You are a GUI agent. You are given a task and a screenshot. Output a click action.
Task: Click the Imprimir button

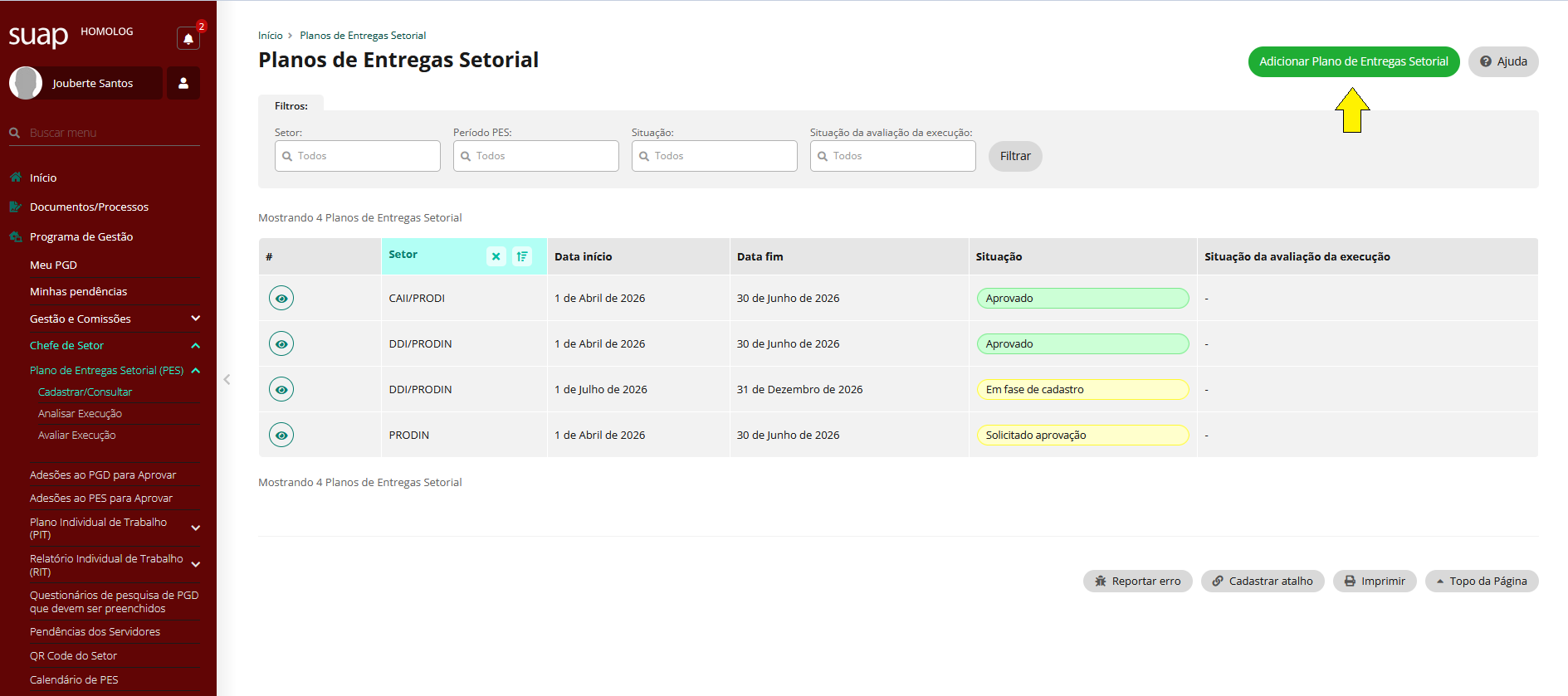[x=1375, y=581]
